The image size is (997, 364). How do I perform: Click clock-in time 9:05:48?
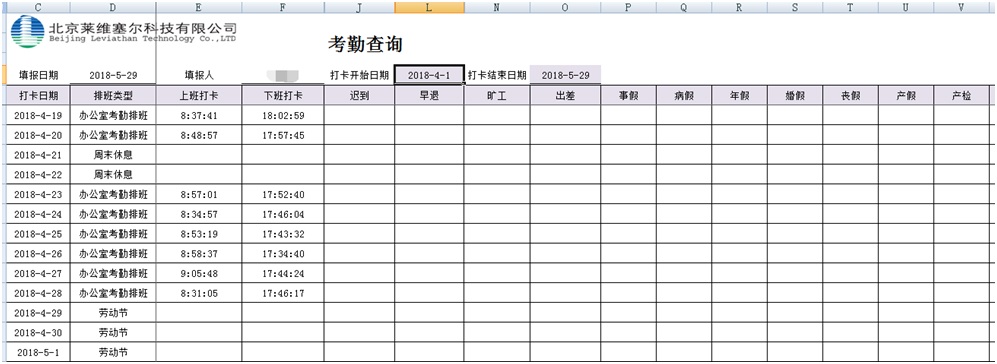(x=199, y=274)
